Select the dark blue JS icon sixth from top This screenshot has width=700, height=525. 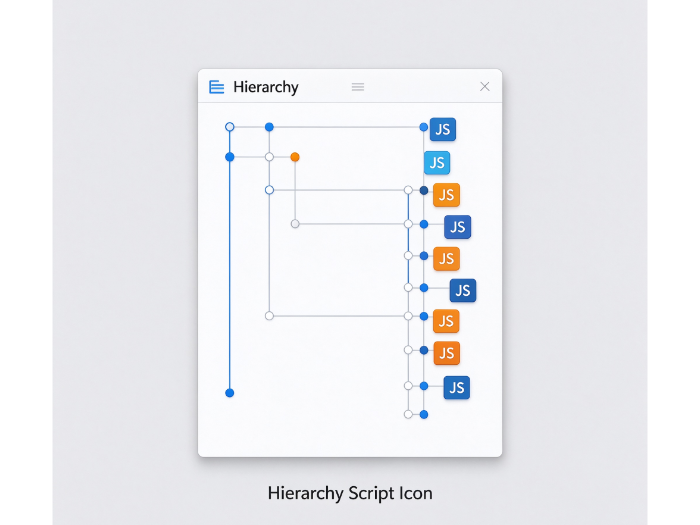click(x=463, y=291)
